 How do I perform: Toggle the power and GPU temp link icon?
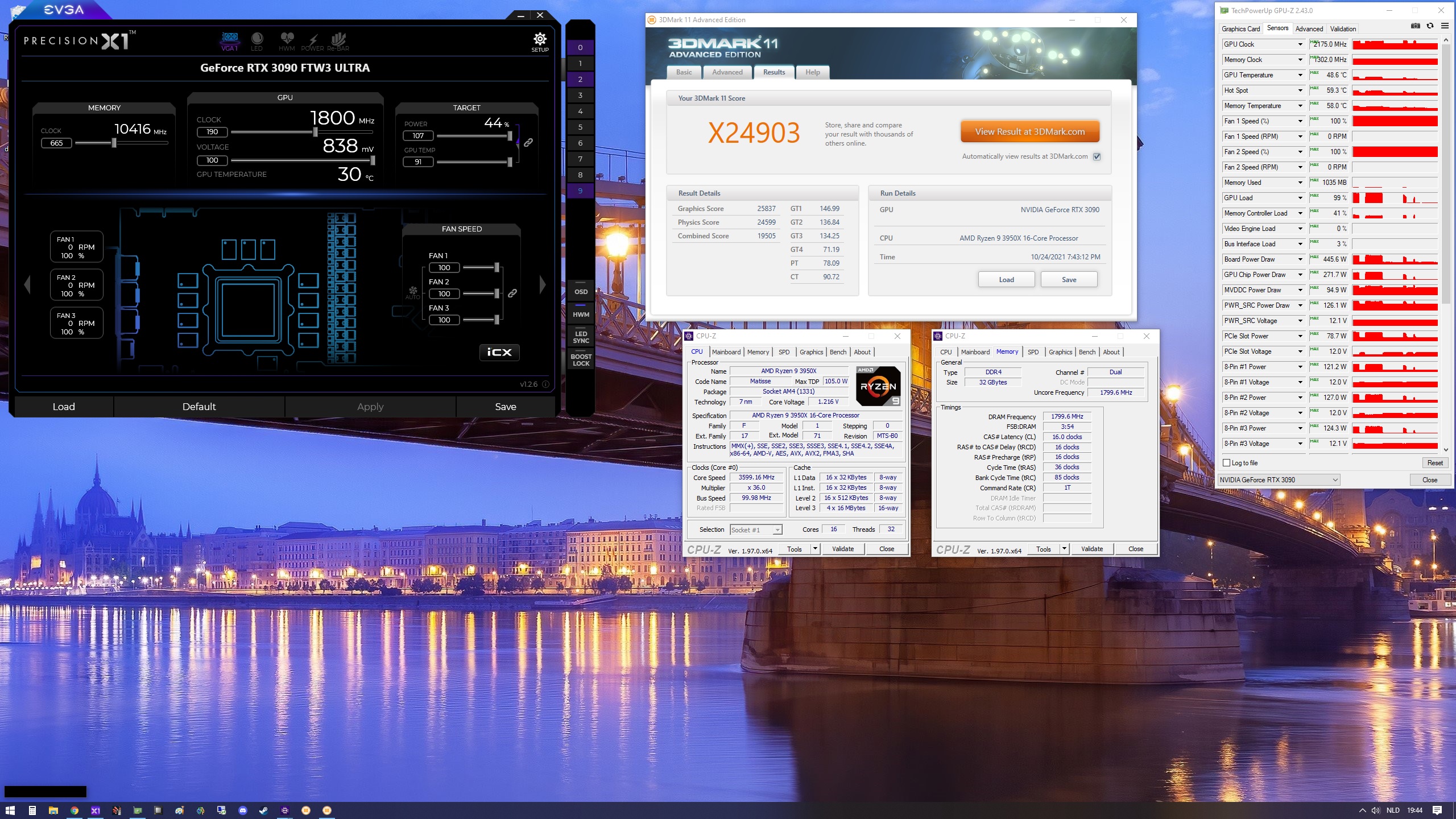[528, 142]
